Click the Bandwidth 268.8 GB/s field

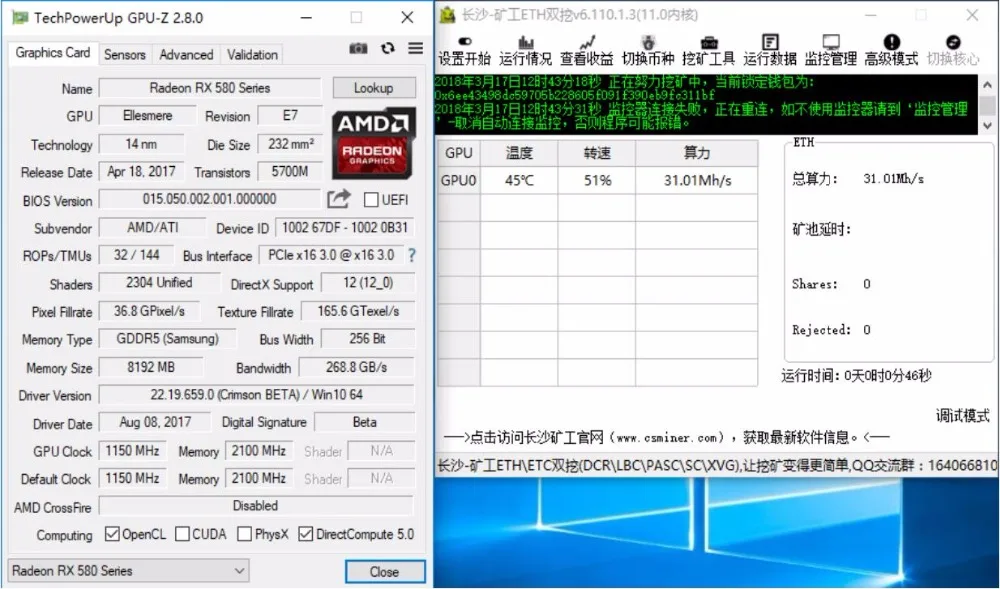(x=357, y=367)
